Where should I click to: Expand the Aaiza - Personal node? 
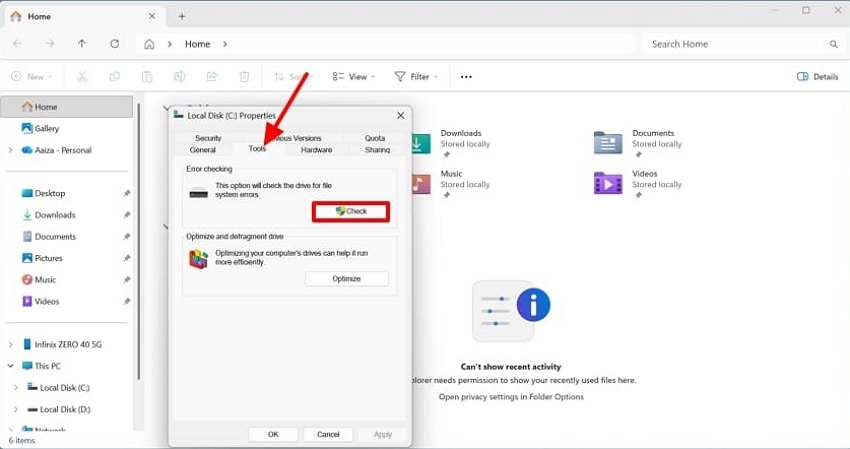tap(10, 150)
